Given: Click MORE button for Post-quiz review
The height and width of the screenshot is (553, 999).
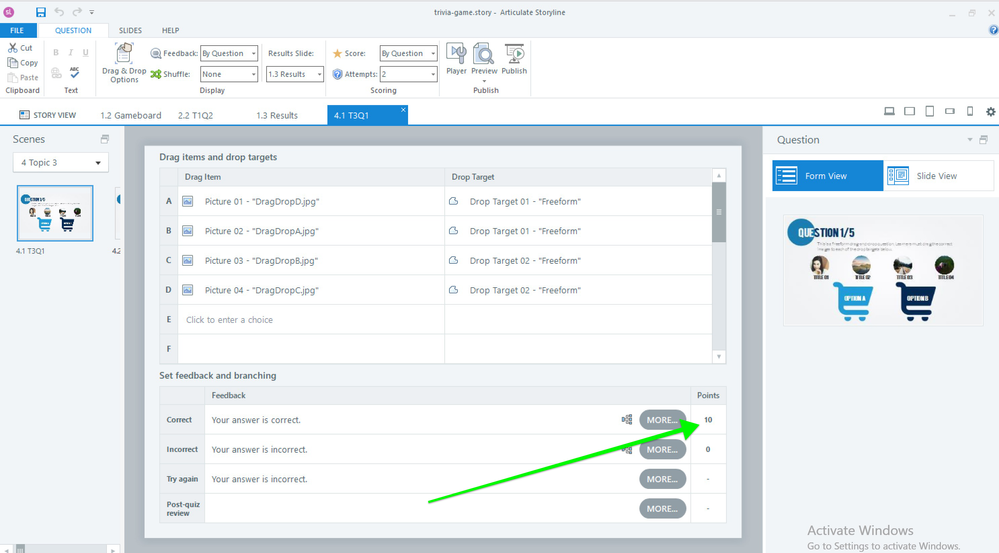Looking at the screenshot, I should click(662, 508).
